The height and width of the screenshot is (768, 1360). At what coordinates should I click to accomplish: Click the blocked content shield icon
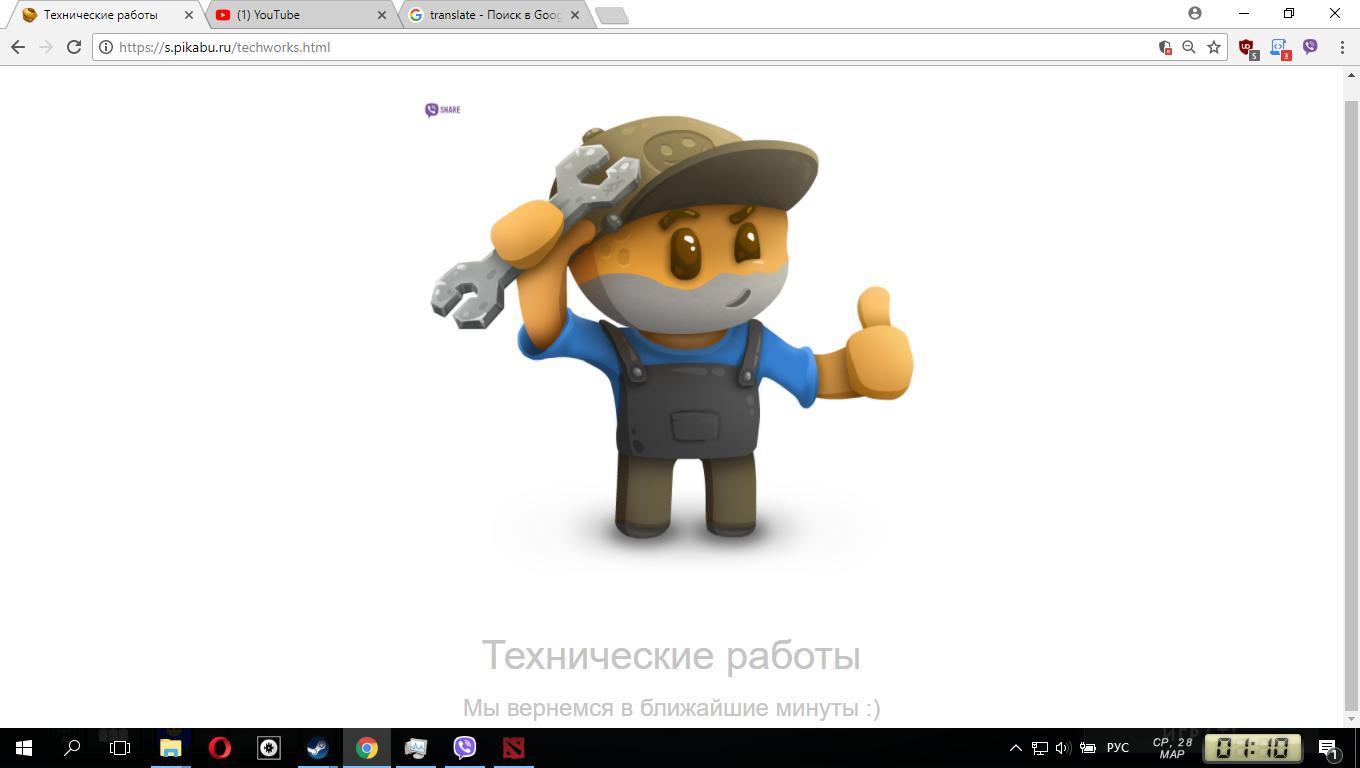pos(1164,47)
